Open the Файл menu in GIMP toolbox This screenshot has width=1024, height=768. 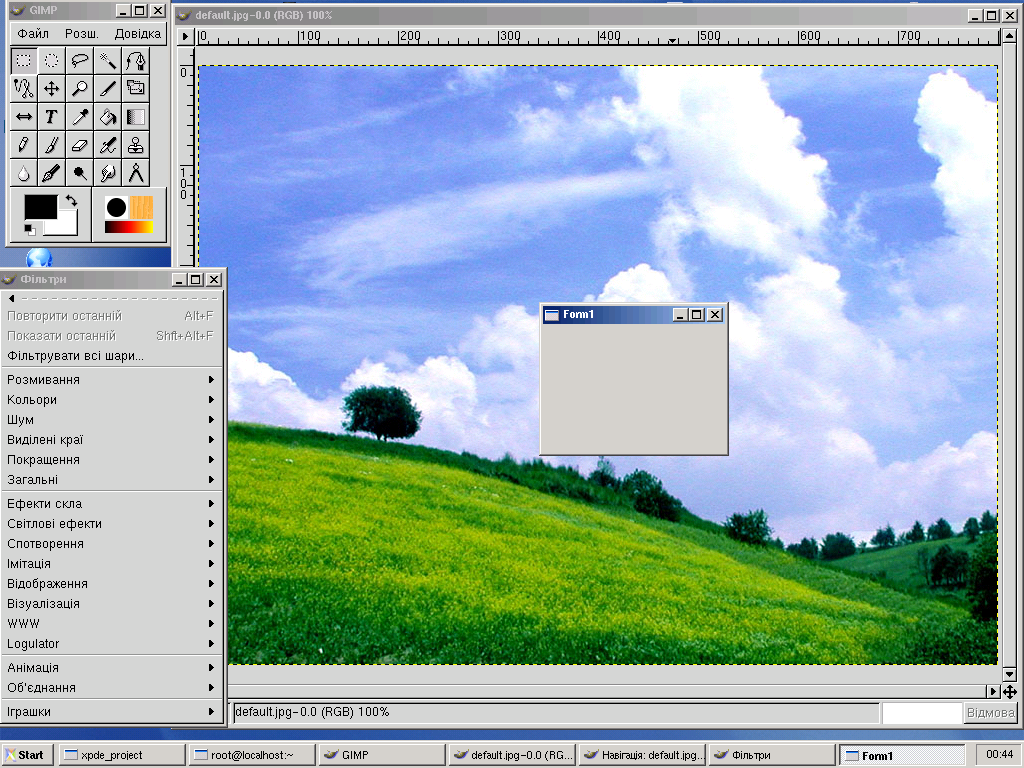click(x=33, y=33)
